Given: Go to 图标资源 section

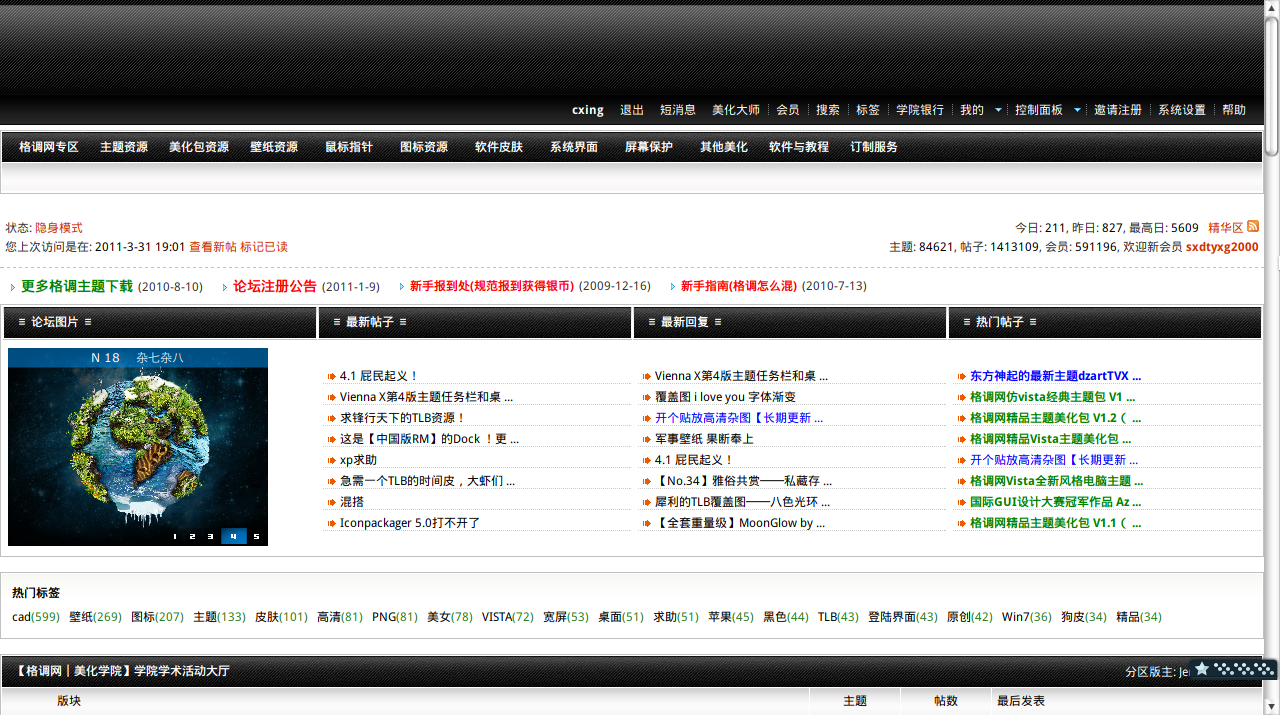Looking at the screenshot, I should click(x=424, y=147).
